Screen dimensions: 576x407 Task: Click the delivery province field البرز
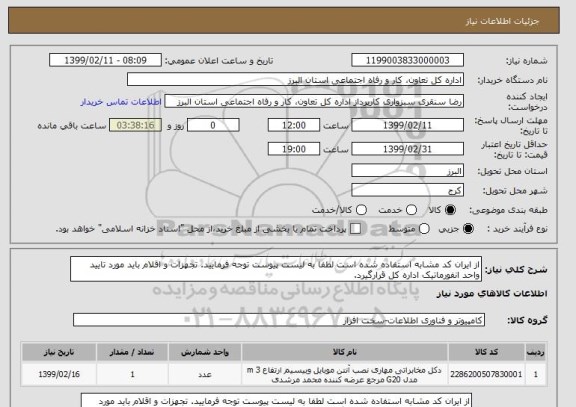[x=407, y=171]
